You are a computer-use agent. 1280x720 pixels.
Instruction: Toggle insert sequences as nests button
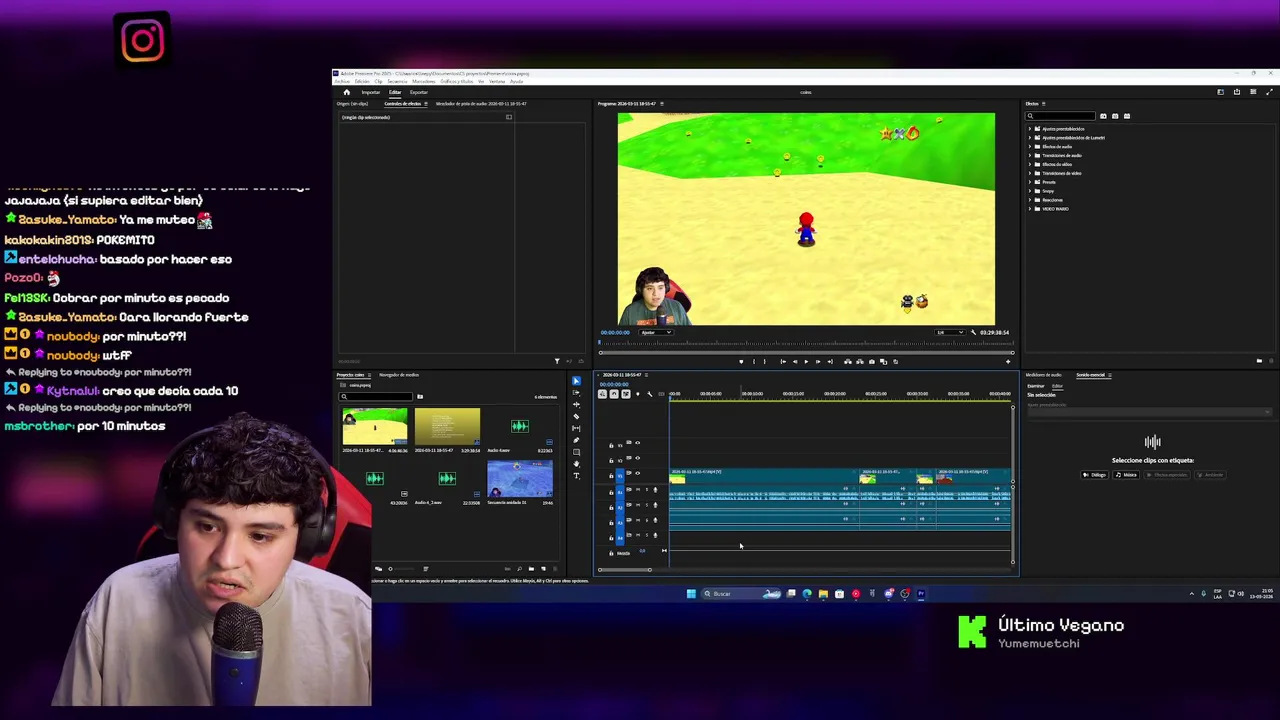[602, 394]
